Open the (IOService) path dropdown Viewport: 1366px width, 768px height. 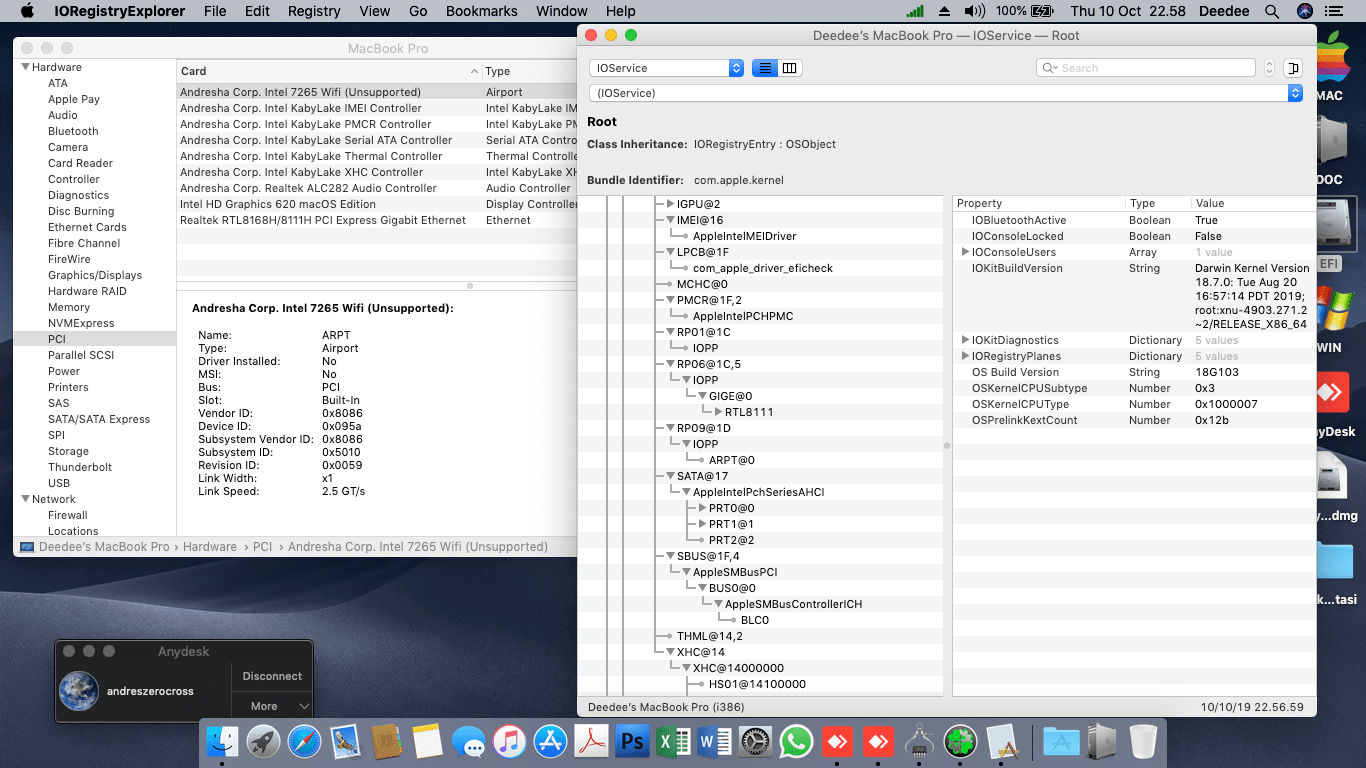[x=946, y=93]
